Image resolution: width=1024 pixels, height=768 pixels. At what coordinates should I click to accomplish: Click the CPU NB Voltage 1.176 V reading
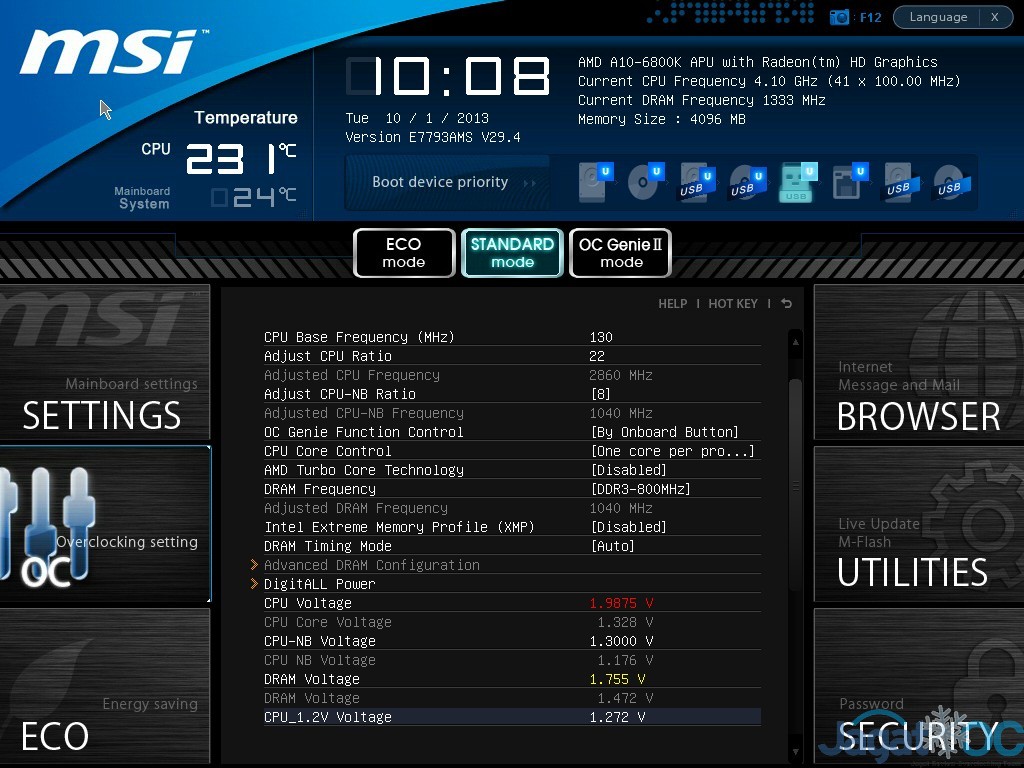pos(625,660)
